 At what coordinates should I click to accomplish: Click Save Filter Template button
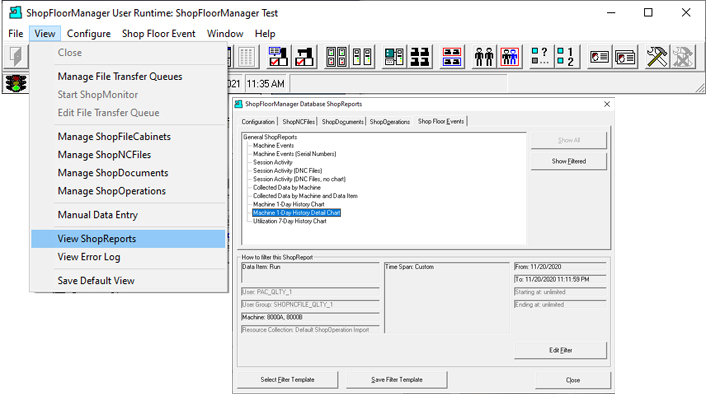pos(397,379)
